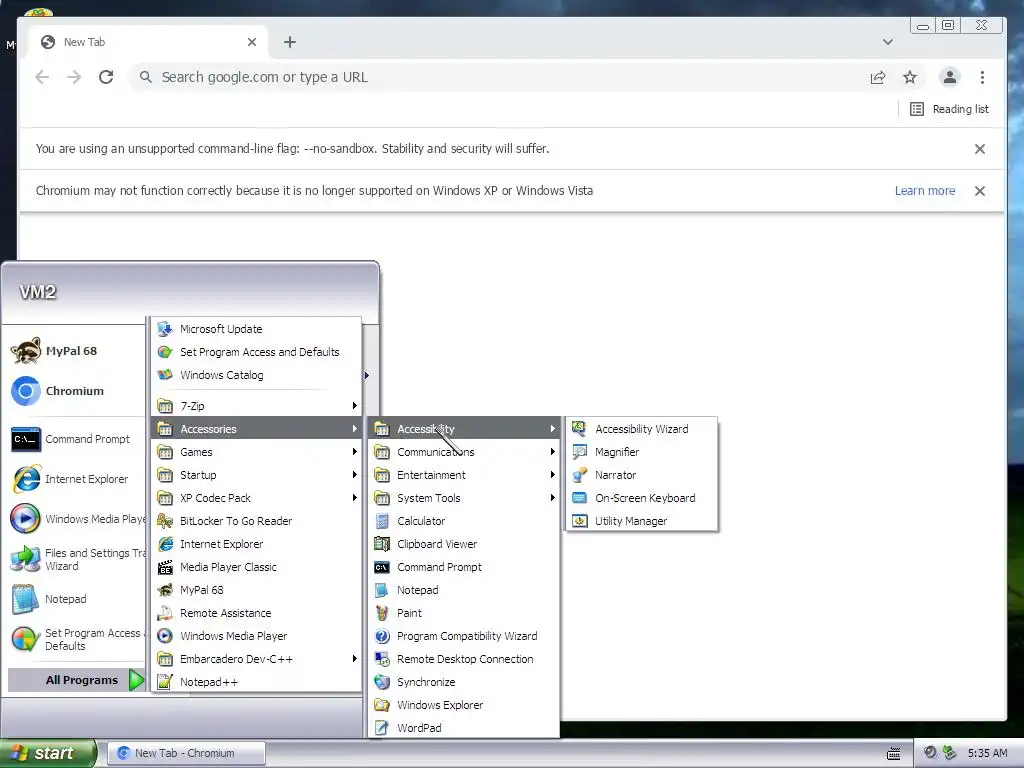The height and width of the screenshot is (768, 1024).
Task: Click the Windows Start button
Action: 48,753
